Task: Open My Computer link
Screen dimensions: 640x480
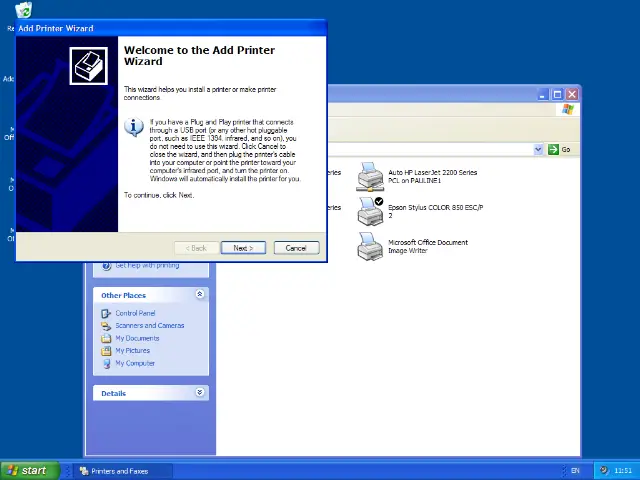Action: pyautogui.click(x=135, y=363)
